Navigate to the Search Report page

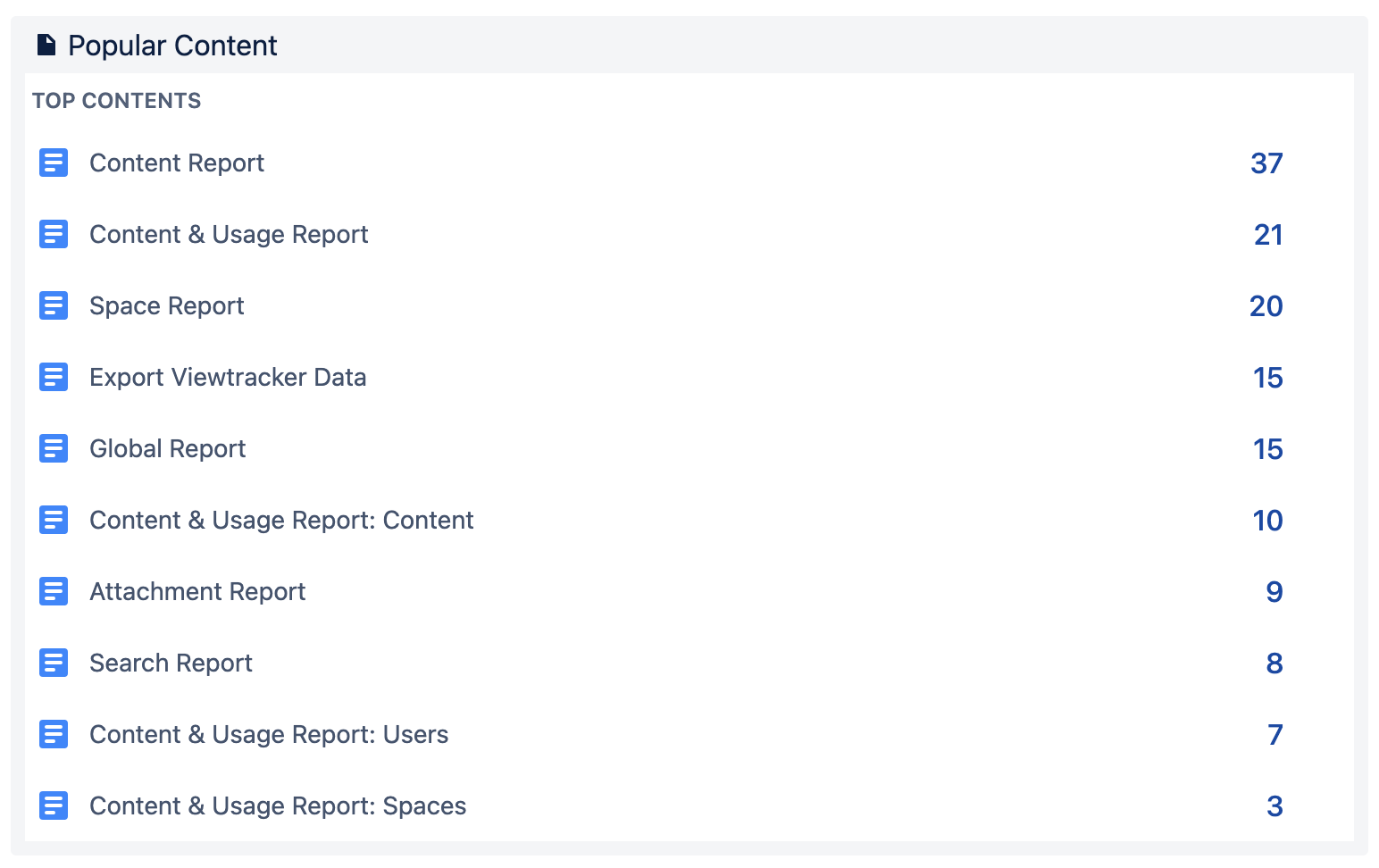pyautogui.click(x=171, y=663)
